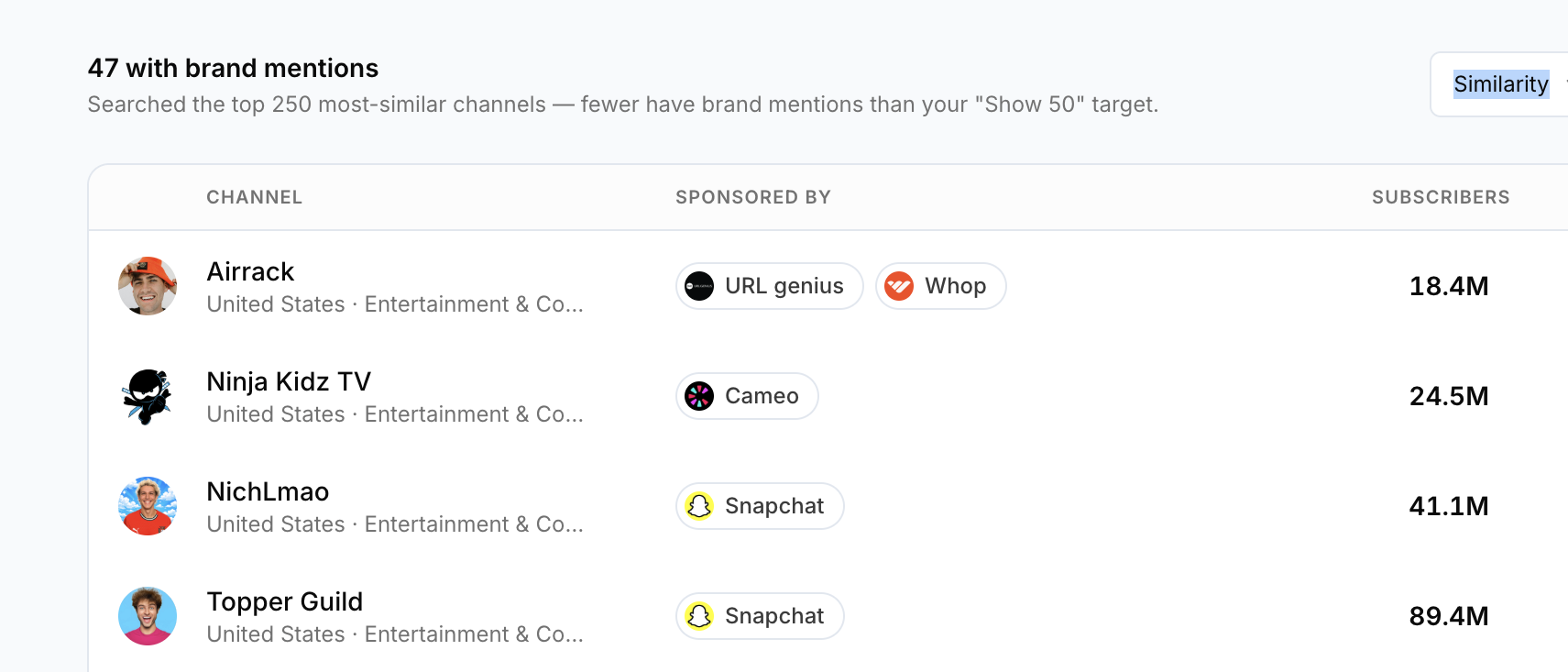The width and height of the screenshot is (1568, 672).
Task: Click NichLmao's 41.1M subscriber count
Action: (x=1449, y=506)
